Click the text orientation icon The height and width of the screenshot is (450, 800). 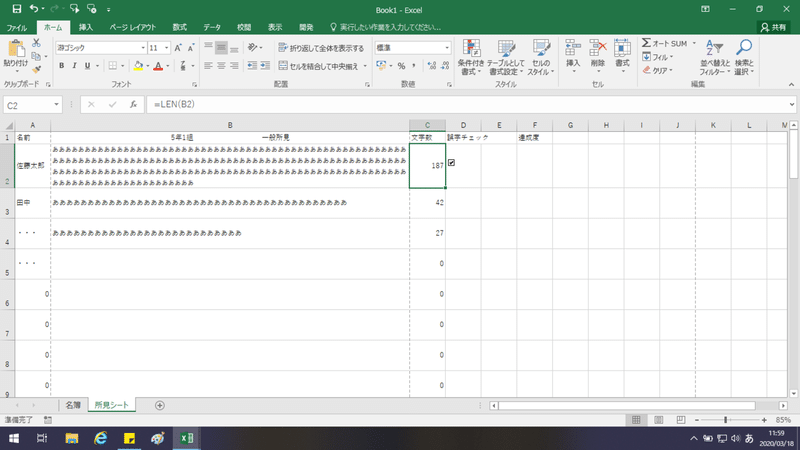(x=253, y=48)
